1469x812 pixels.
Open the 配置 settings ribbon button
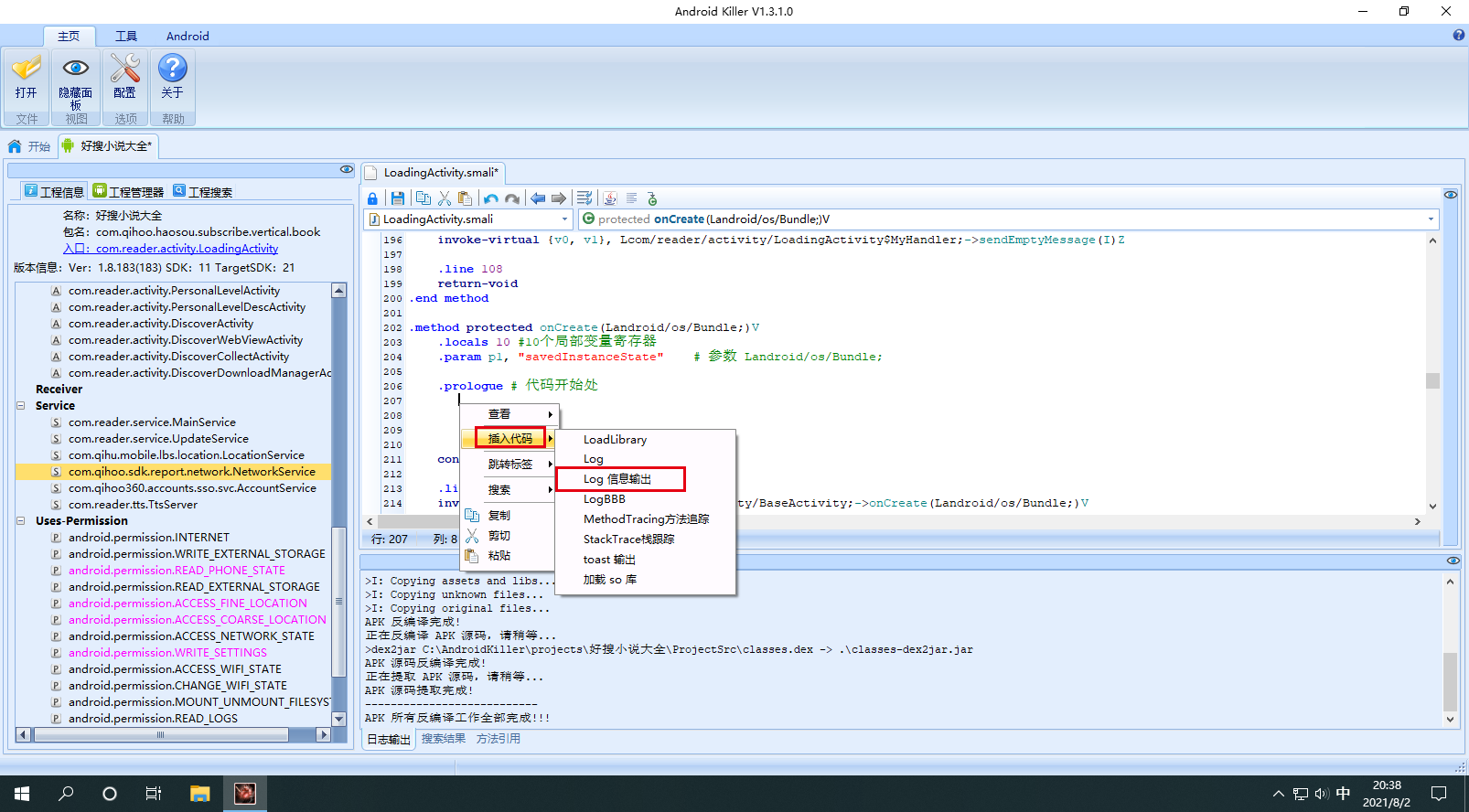coord(125,80)
